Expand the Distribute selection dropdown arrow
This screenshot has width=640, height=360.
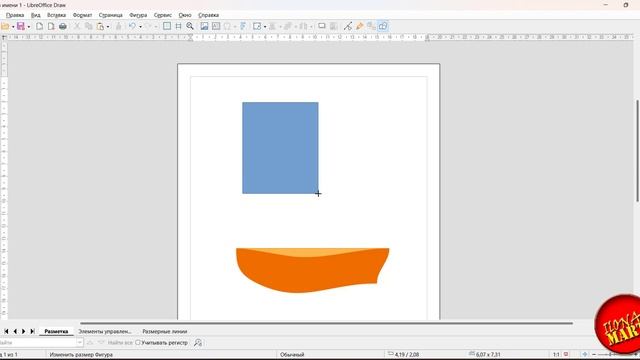(311, 27)
